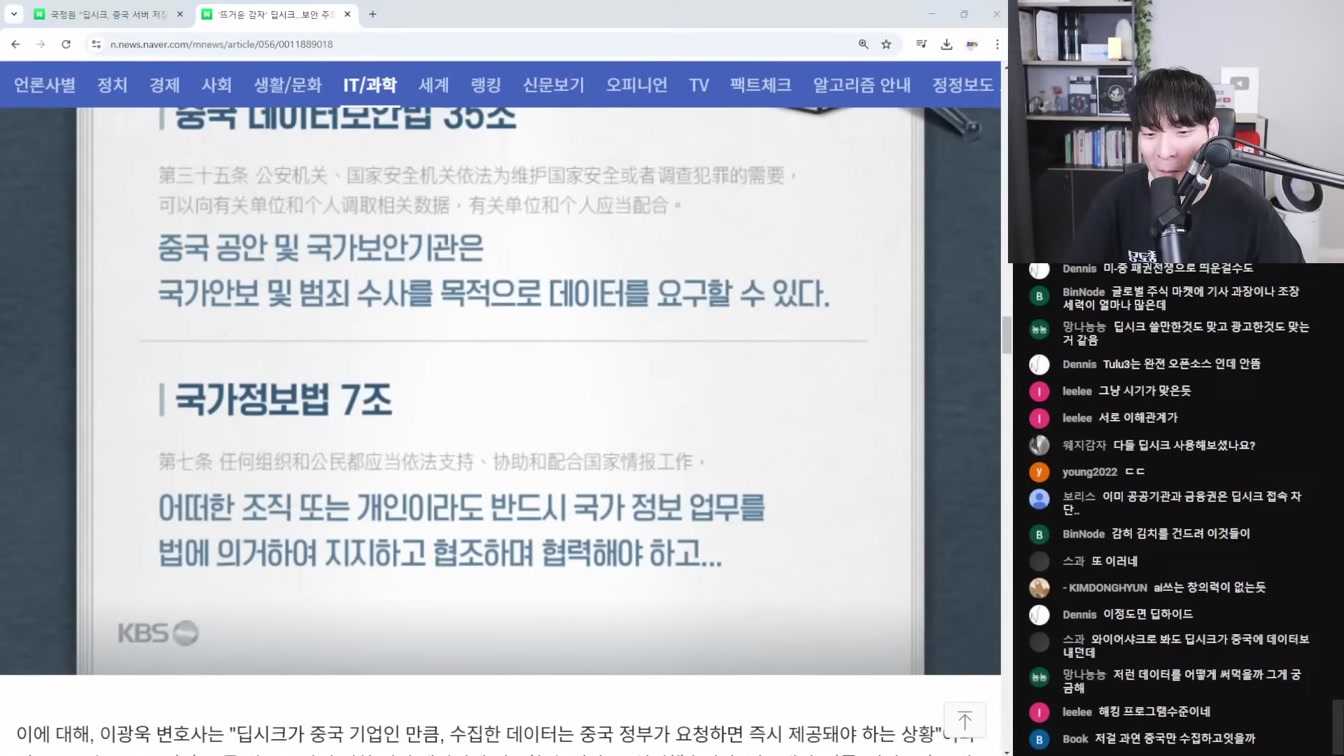Click the zoom magnifier icon in address bar
This screenshot has width=1344, height=756.
coord(863,44)
